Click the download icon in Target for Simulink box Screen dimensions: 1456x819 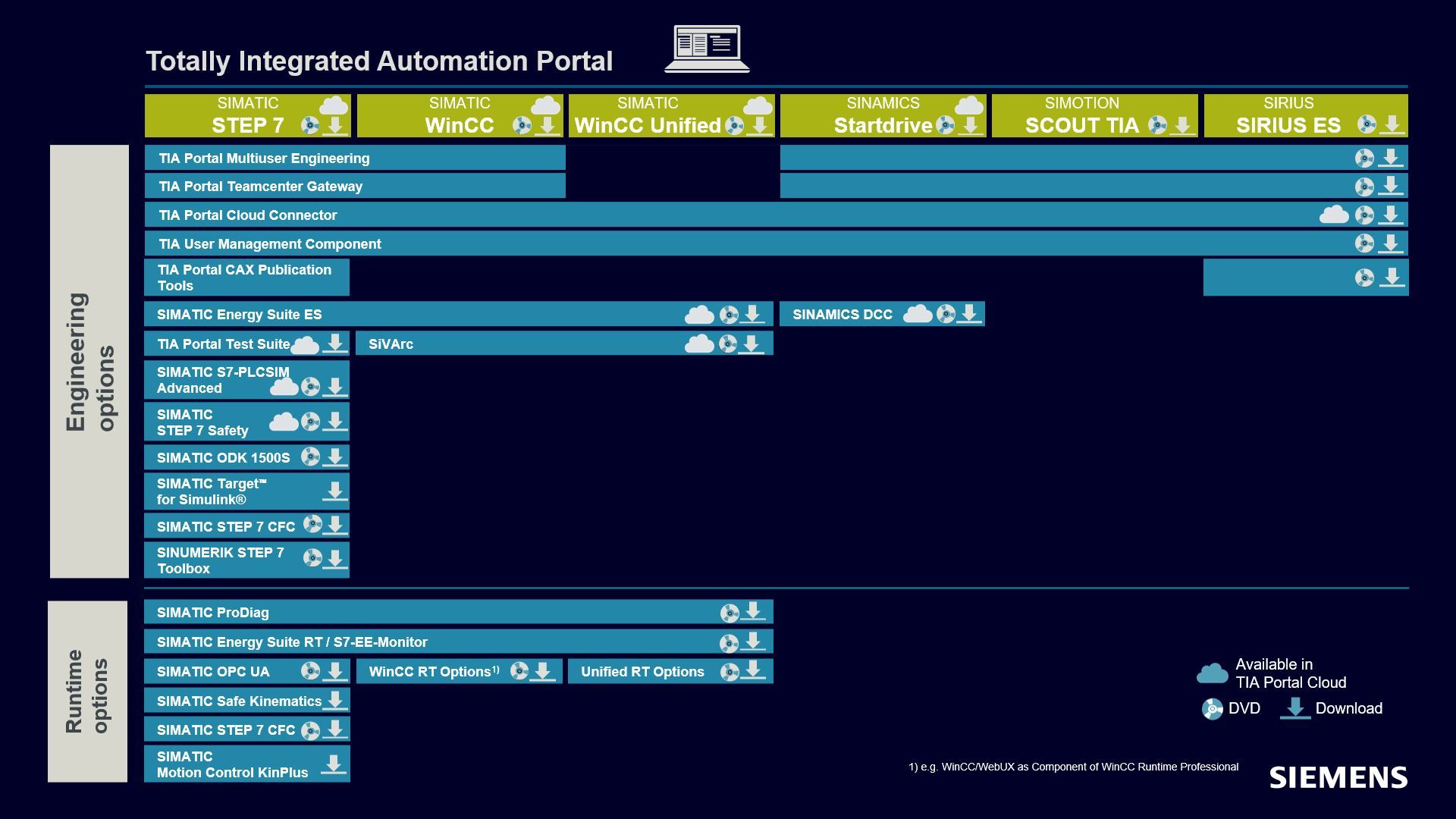334,491
